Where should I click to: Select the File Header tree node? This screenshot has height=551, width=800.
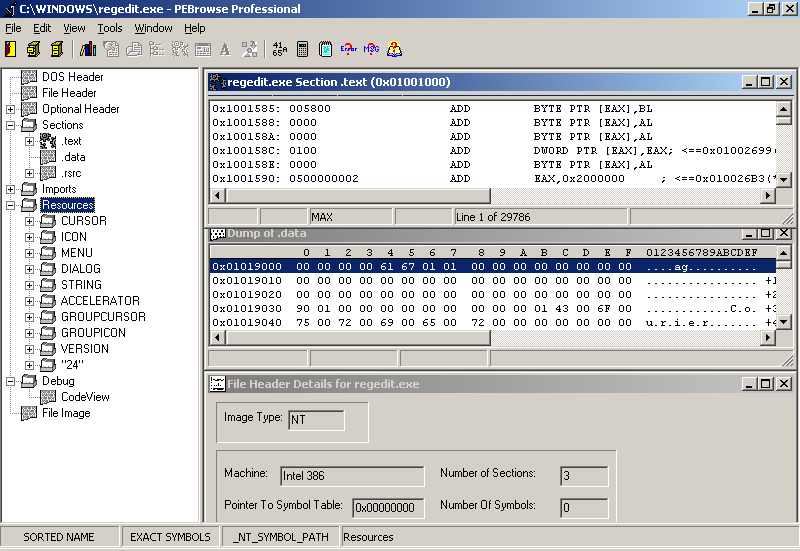[x=69, y=93]
